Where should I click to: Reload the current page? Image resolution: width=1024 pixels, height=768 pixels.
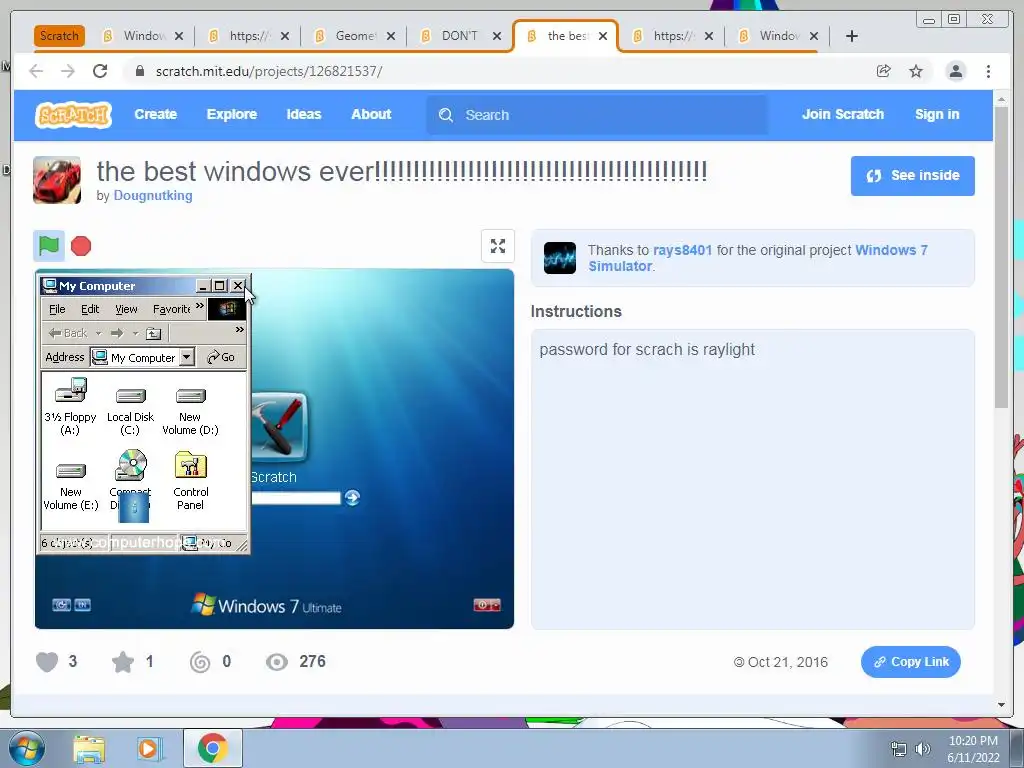100,71
